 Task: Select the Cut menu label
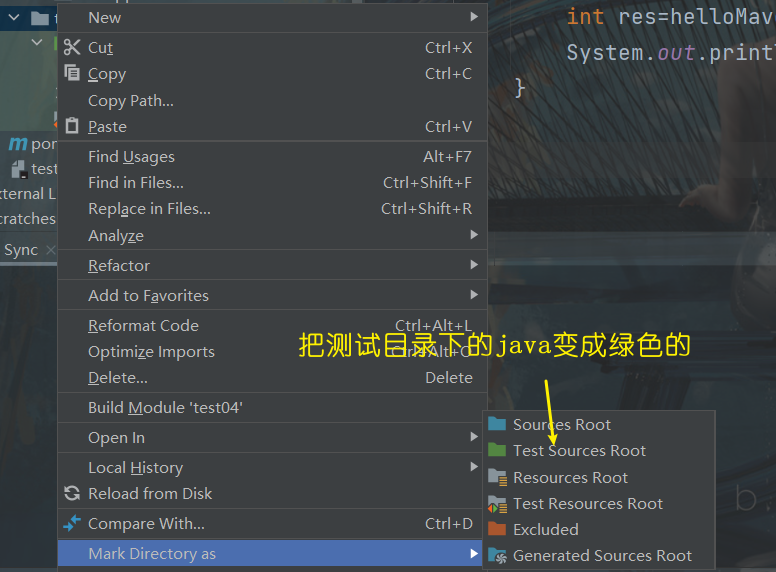[x=100, y=48]
